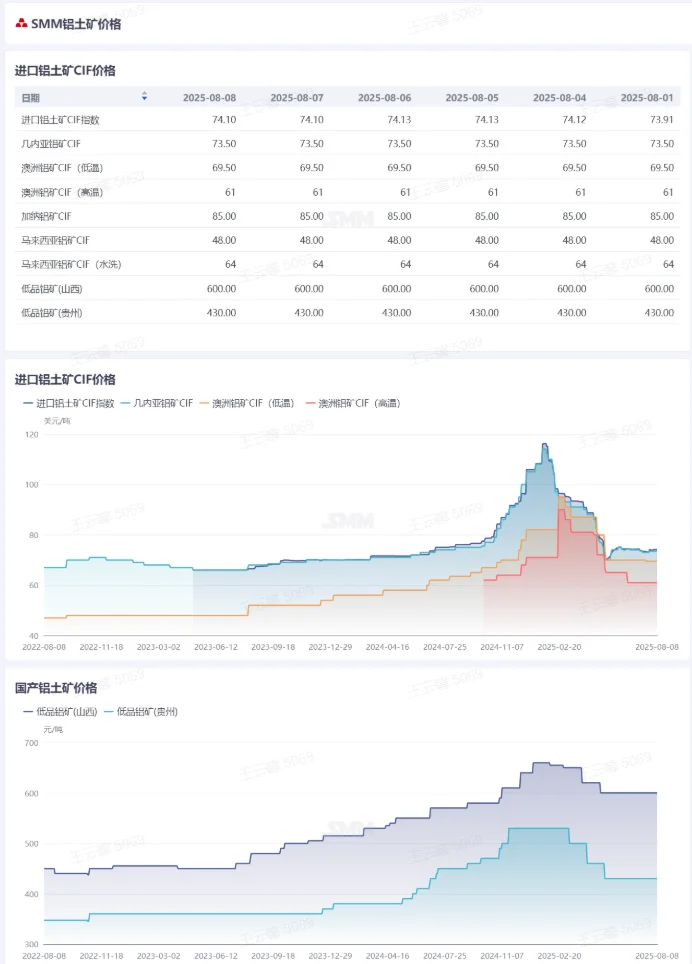Click 加纳铝矿CIF 85.00 under 2025-08-01
Viewport: 692px width, 964px height.
[662, 216]
